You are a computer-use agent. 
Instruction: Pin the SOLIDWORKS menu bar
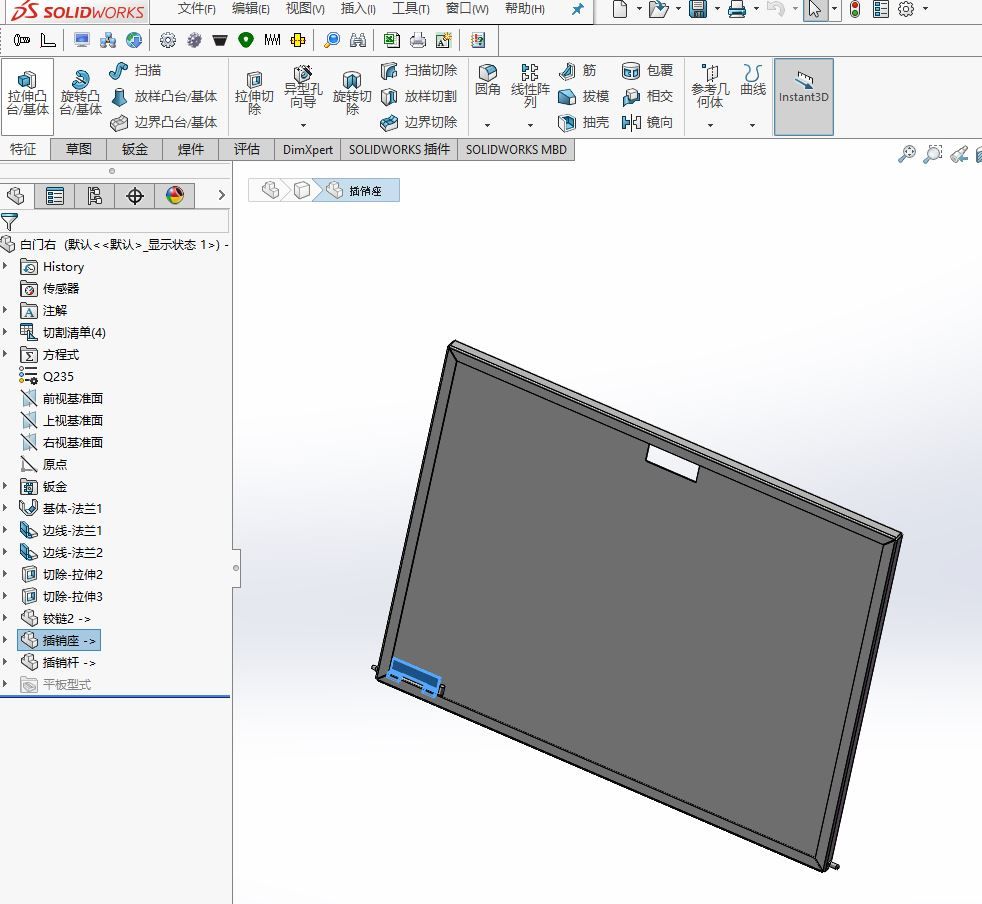[577, 9]
